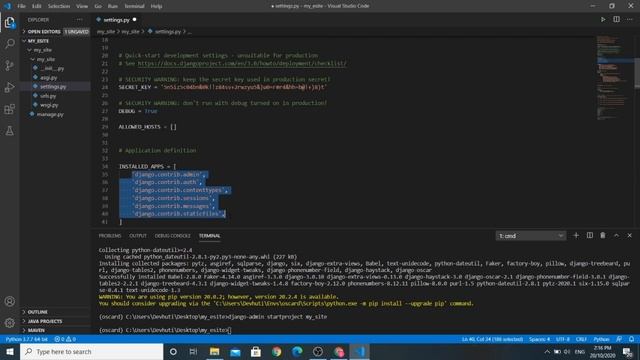Screen dimensions: 640x360
Task: Open notifications bell in status bar
Action: coord(631,339)
